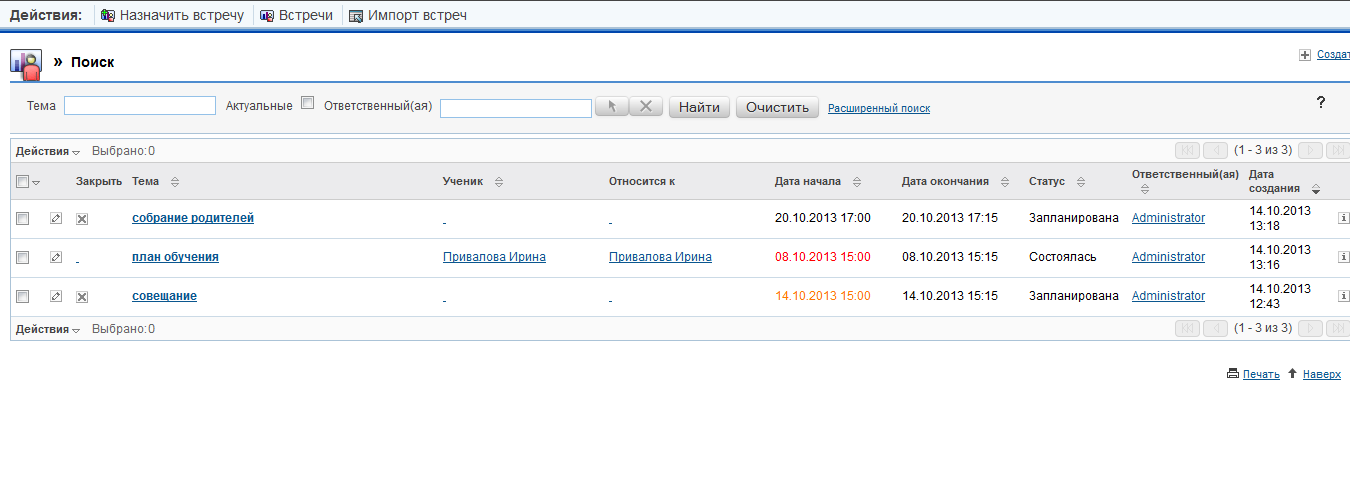Screen dimensions: 1350x500
Task: Click the arrow picker icon beside Ответственный field
Action: pos(611,106)
